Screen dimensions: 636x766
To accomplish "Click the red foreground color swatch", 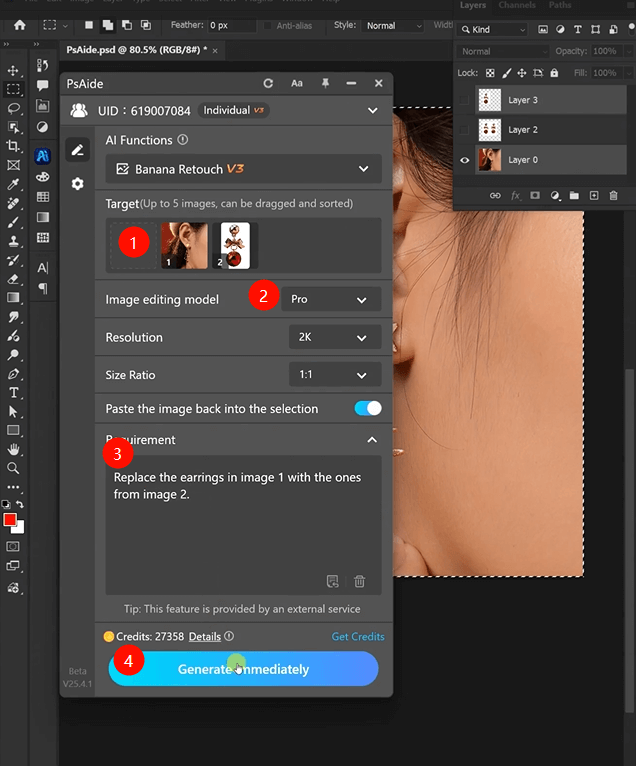I will pos(10,520).
